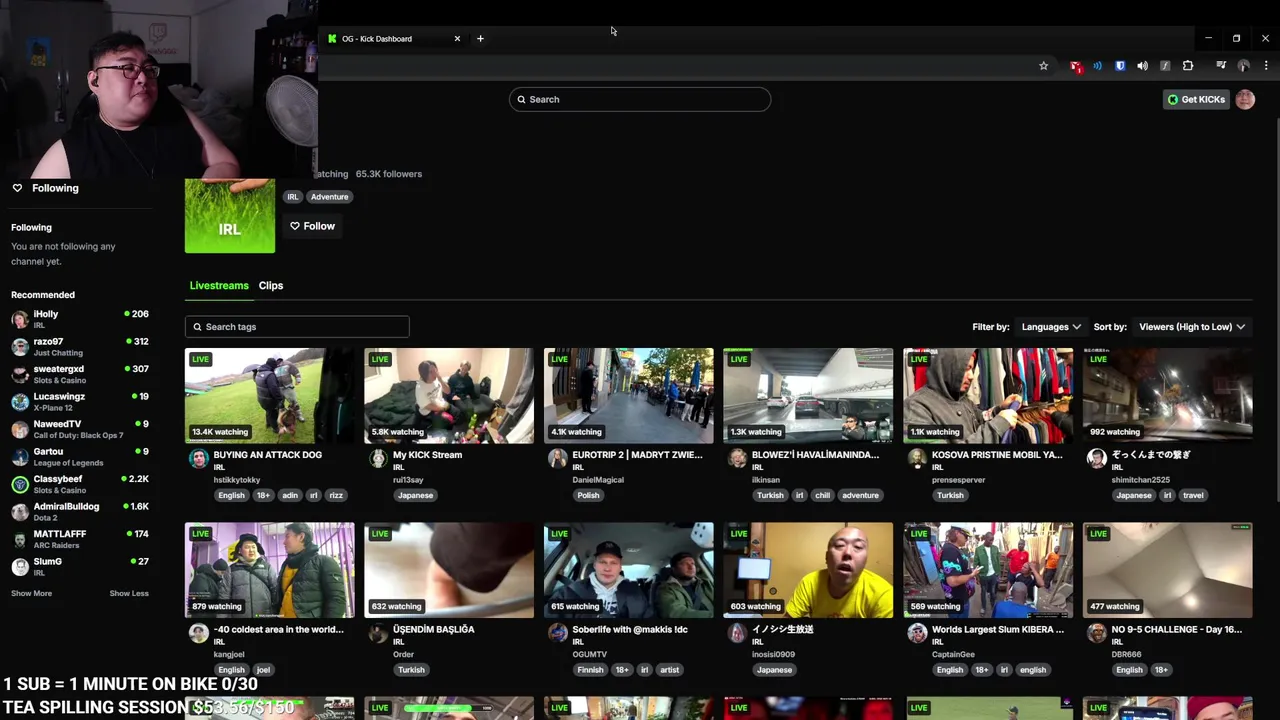Image resolution: width=1280 pixels, height=720 pixels.
Task: Click the adin tag on ATTACK DOG stream
Action: [x=290, y=495]
